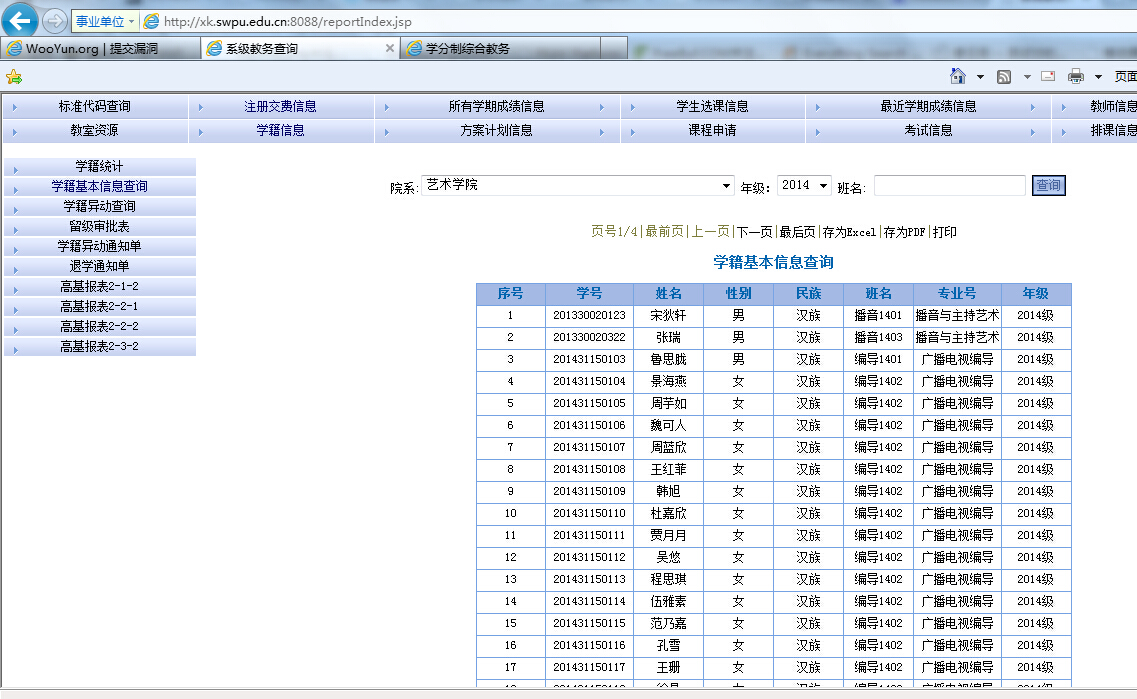Viewport: 1137px width, 699px height.
Task: Click the 专业号 column header
Action: [x=957, y=294]
